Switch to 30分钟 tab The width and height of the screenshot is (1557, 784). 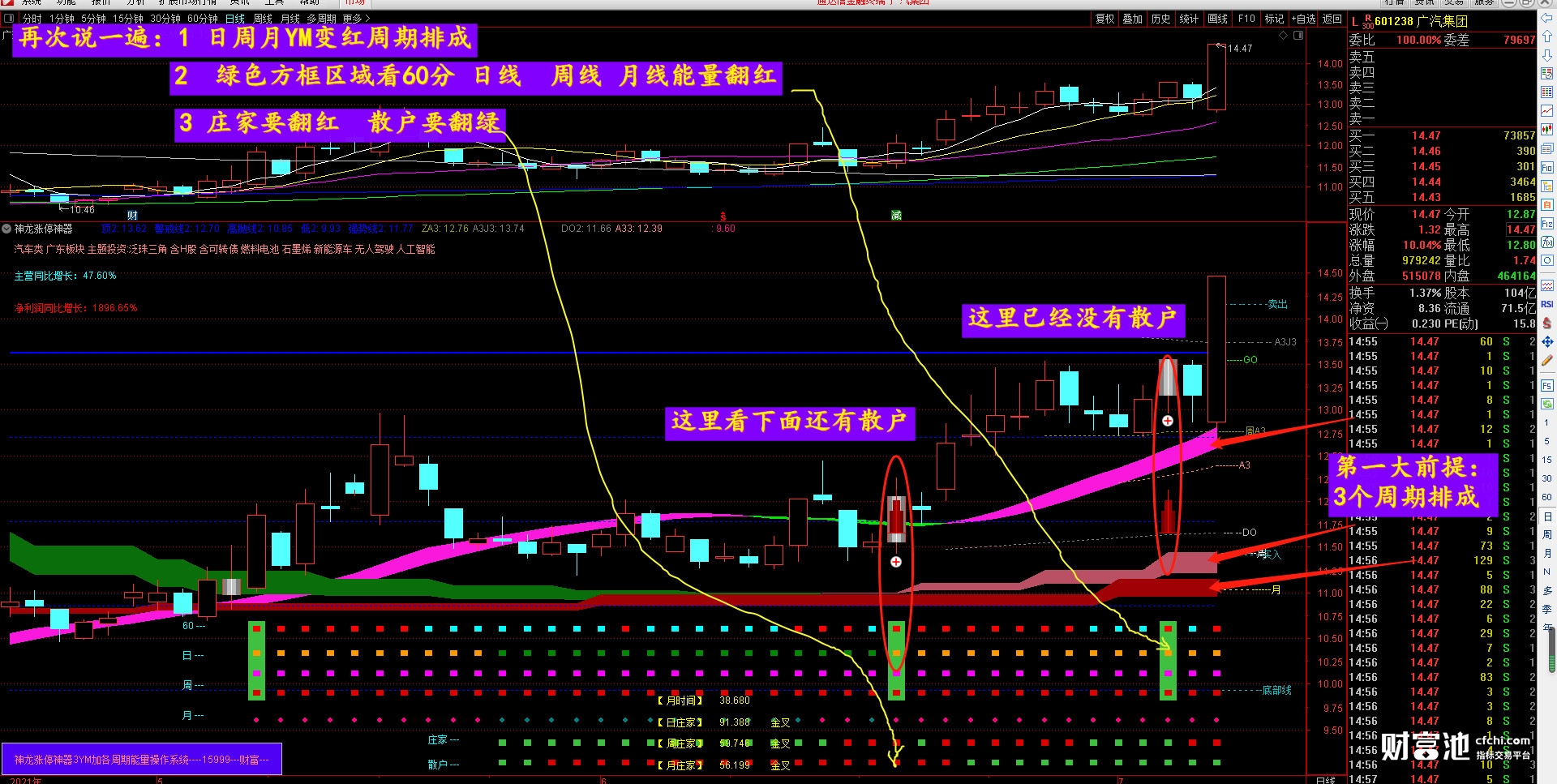165,19
